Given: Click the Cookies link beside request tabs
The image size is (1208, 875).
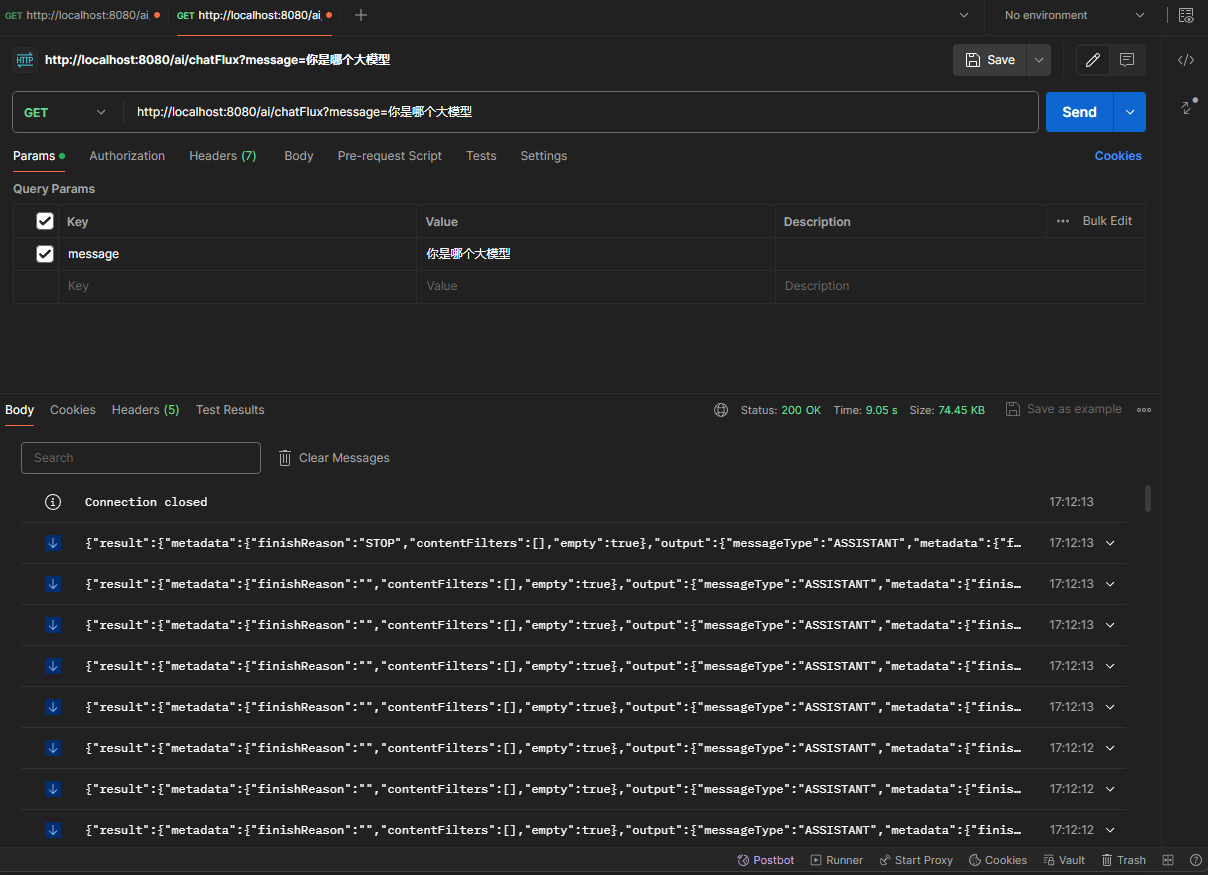Looking at the screenshot, I should click(x=1118, y=156).
